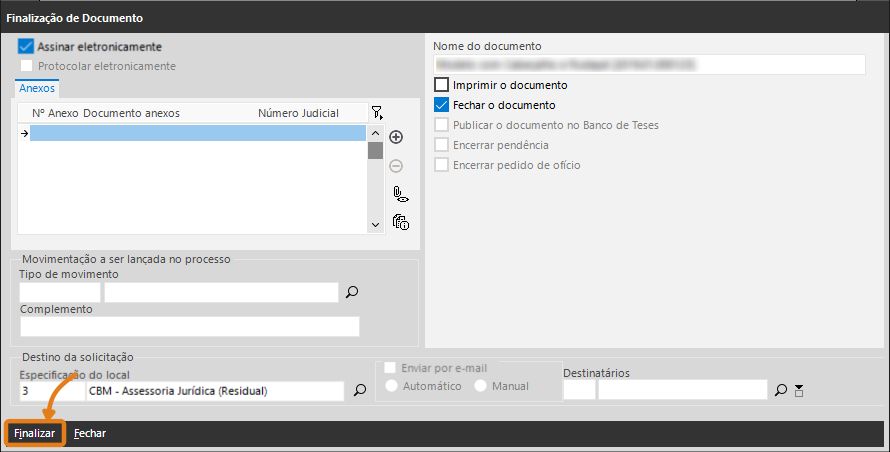The width and height of the screenshot is (890, 452).
Task: Click the remove attachment minus icon
Action: tap(396, 166)
